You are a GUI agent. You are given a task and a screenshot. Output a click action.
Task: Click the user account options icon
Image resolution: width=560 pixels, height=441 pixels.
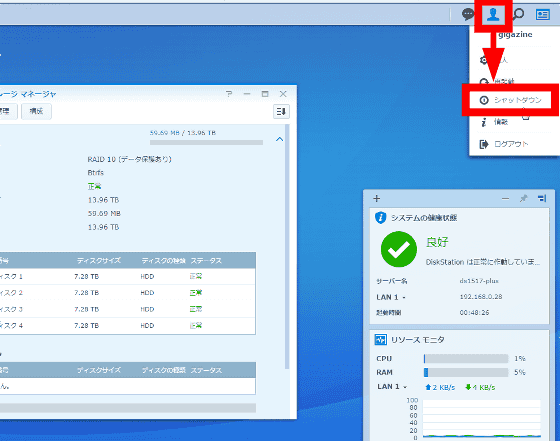click(493, 15)
